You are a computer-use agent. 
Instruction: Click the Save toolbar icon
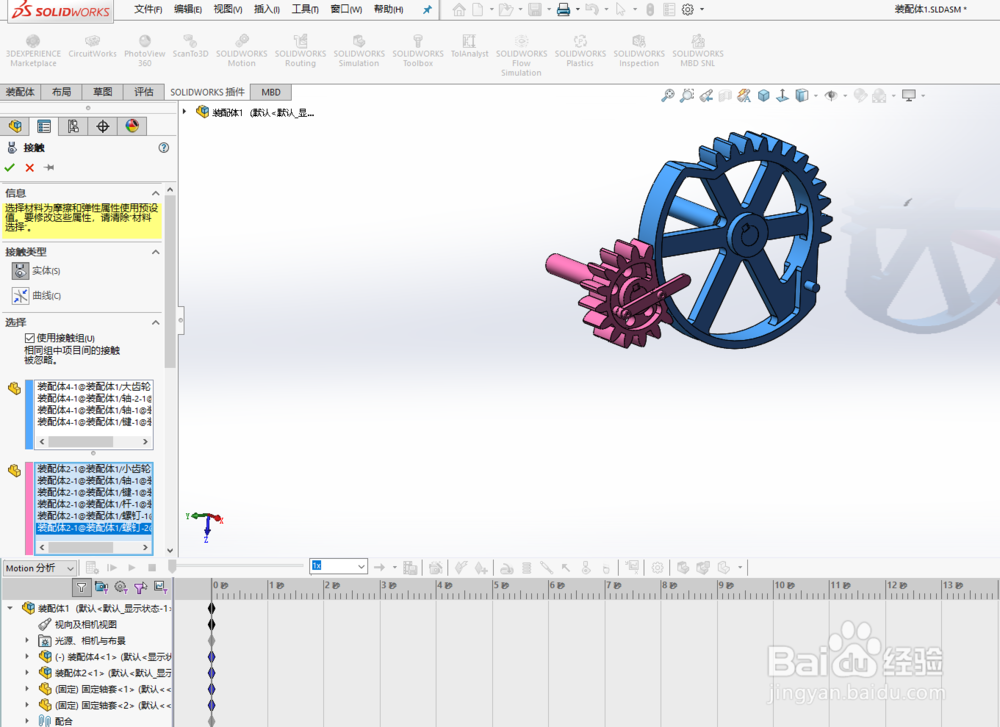point(534,10)
